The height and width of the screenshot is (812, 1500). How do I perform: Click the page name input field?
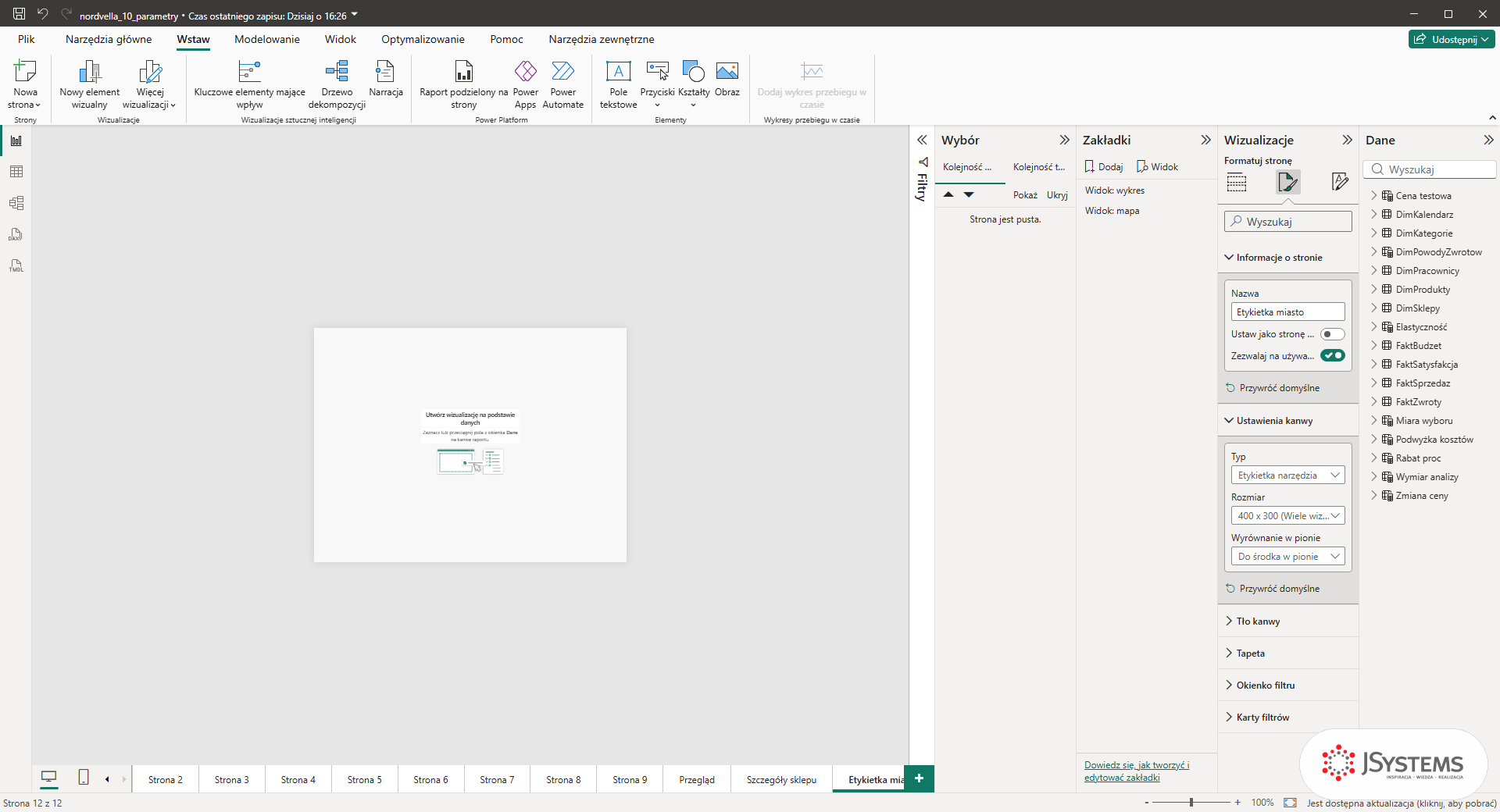coord(1287,312)
